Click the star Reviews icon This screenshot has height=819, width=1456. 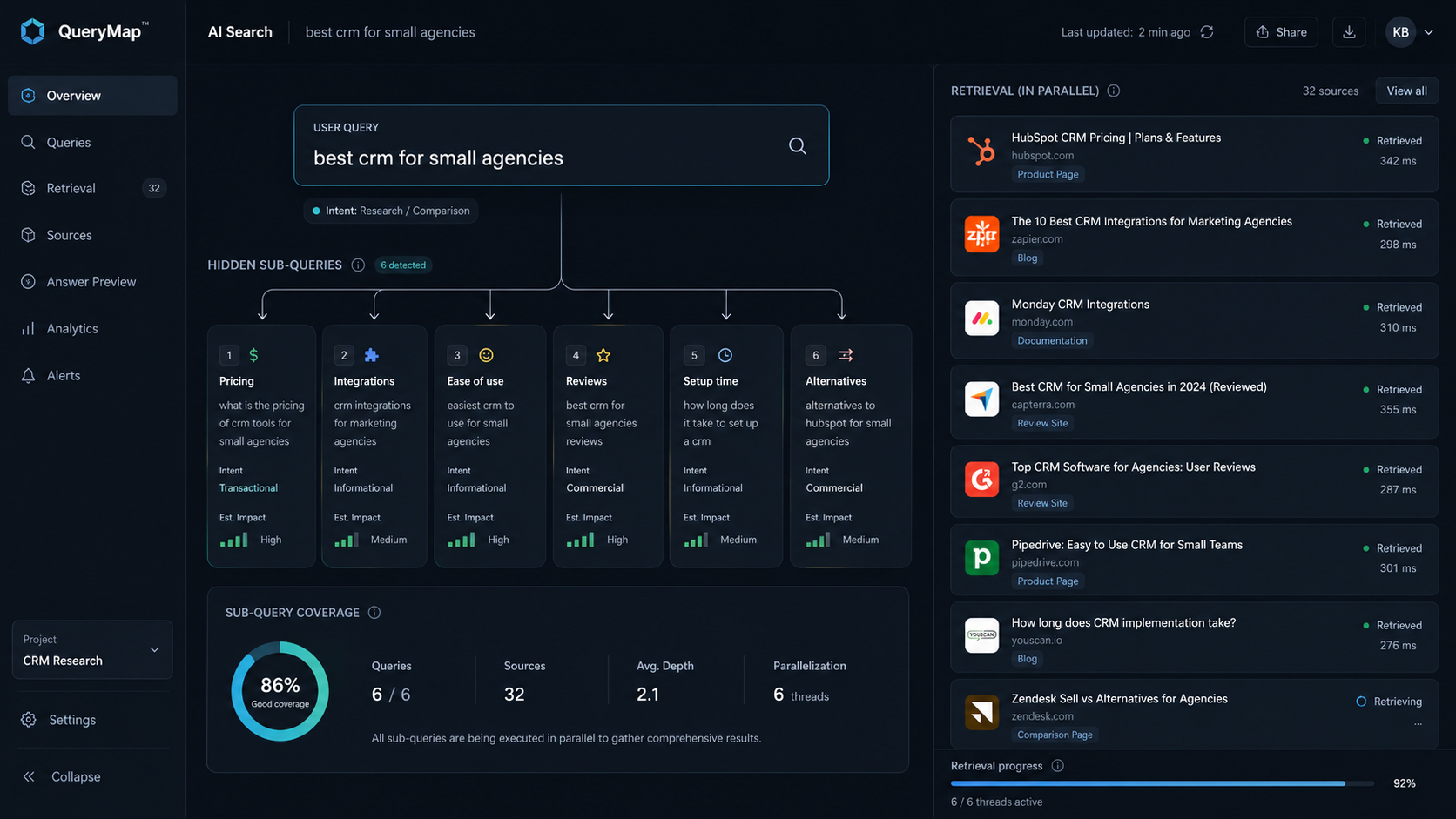[x=603, y=355]
